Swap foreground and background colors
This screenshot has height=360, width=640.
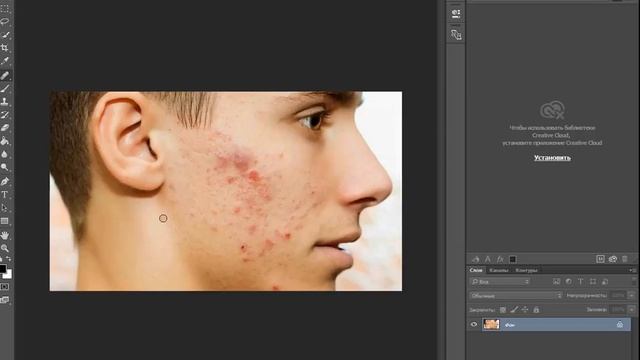click(9, 259)
